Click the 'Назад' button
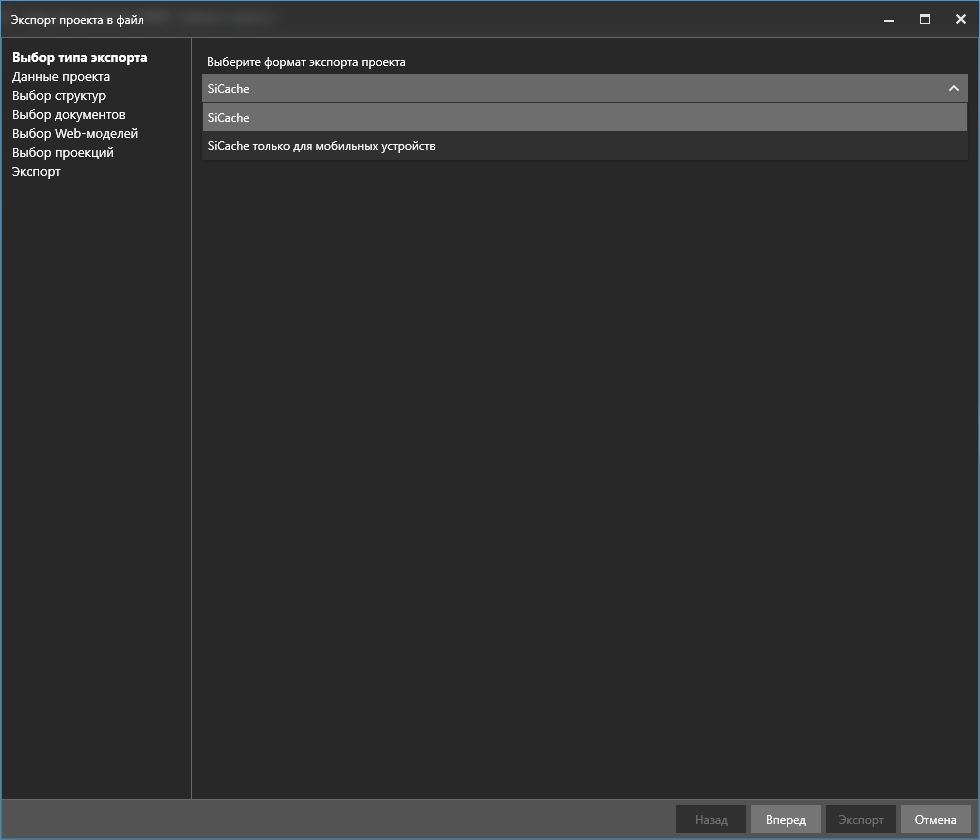This screenshot has width=980, height=840. [711, 820]
